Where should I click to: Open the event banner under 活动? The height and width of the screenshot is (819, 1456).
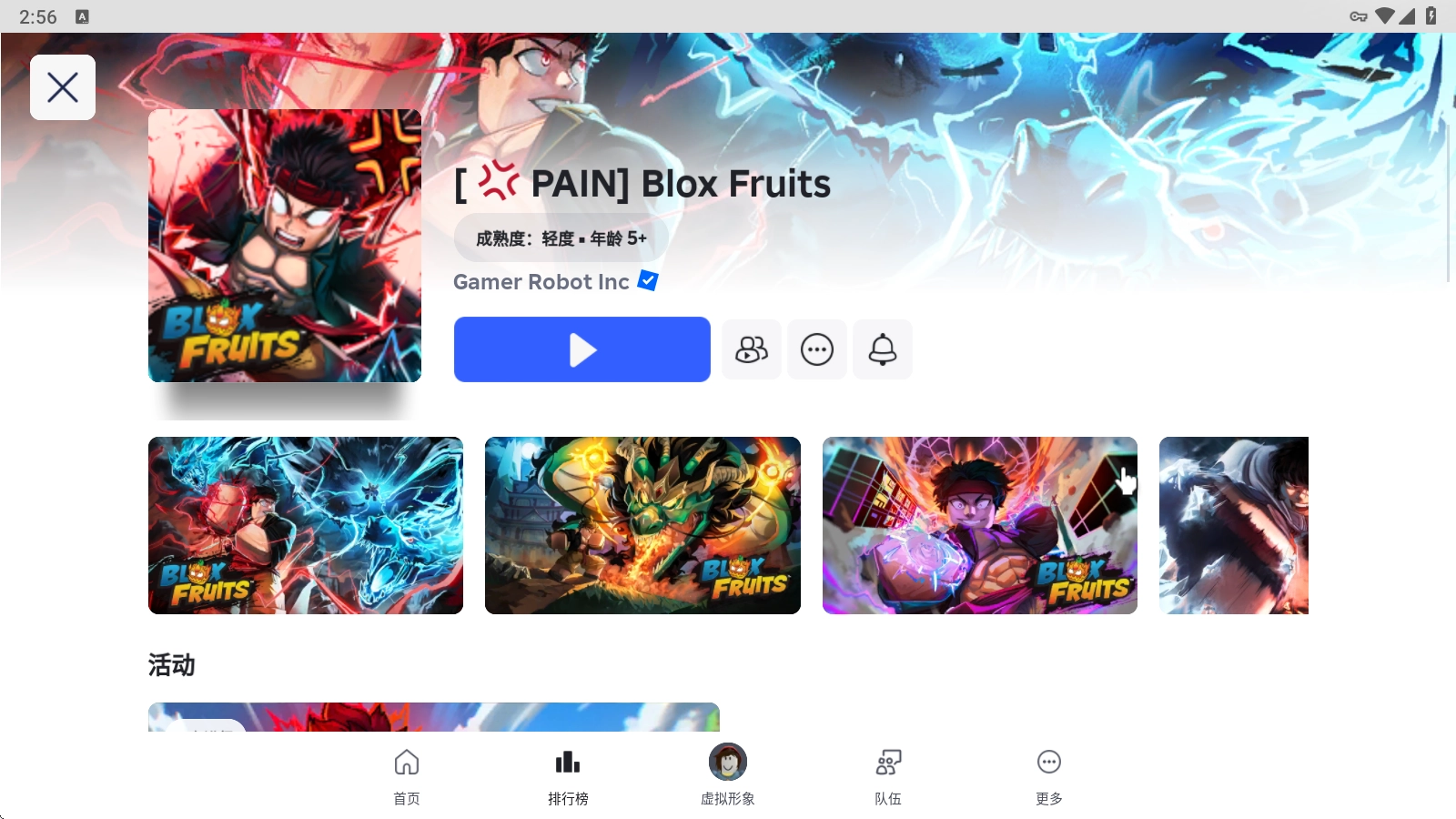(434, 717)
